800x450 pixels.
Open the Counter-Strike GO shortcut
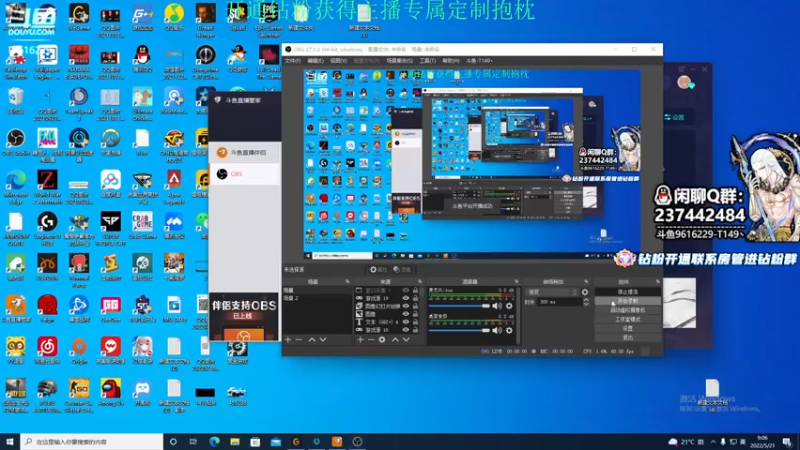79,395
